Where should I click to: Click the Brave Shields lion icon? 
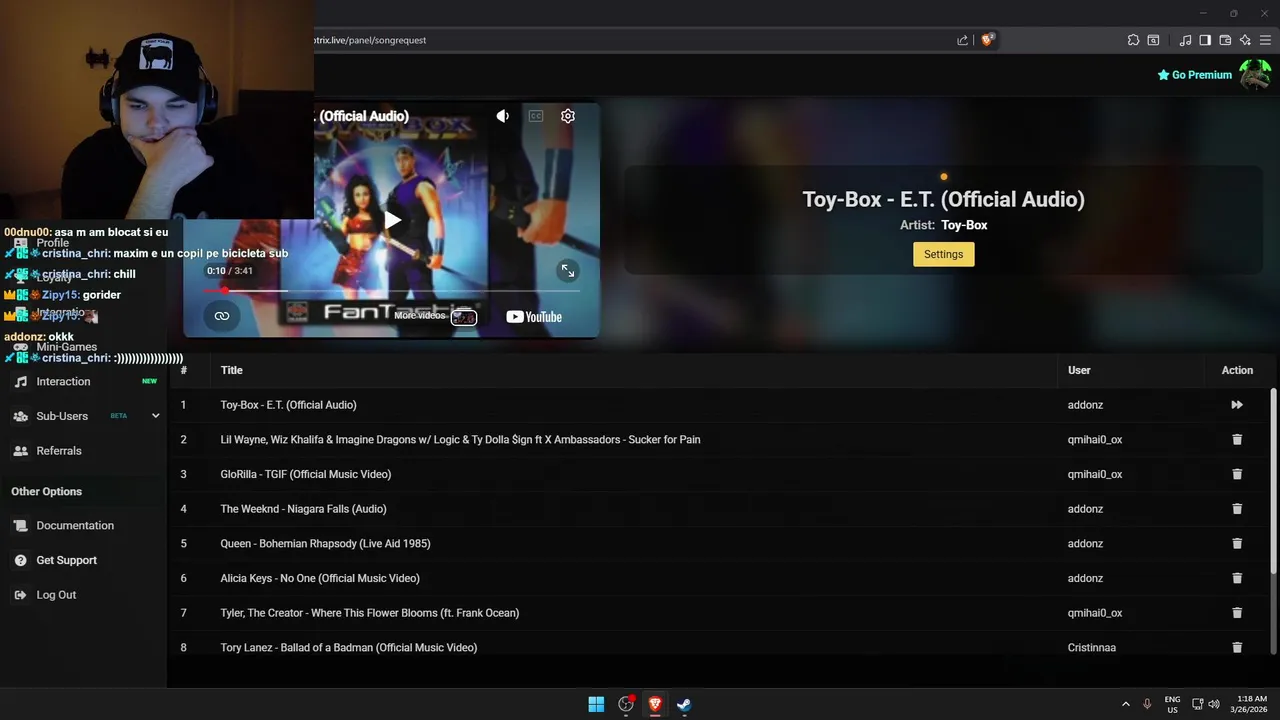pyautogui.click(x=988, y=40)
